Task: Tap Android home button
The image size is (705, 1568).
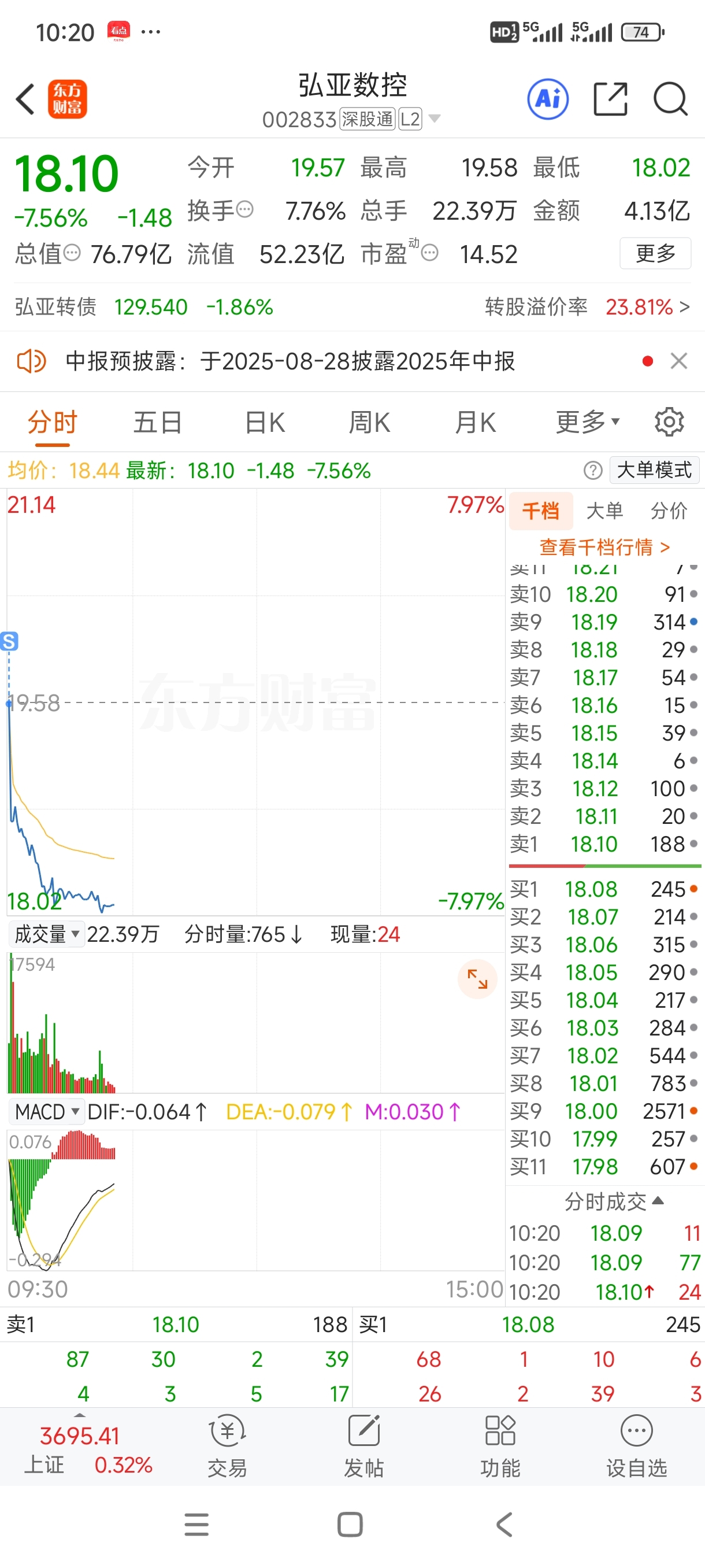Action: [350, 1524]
